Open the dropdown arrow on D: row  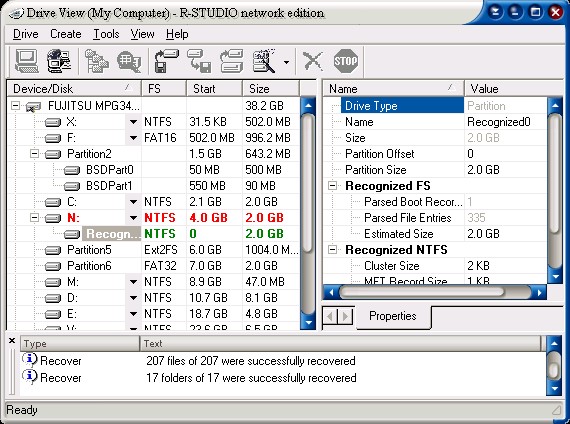[133, 298]
